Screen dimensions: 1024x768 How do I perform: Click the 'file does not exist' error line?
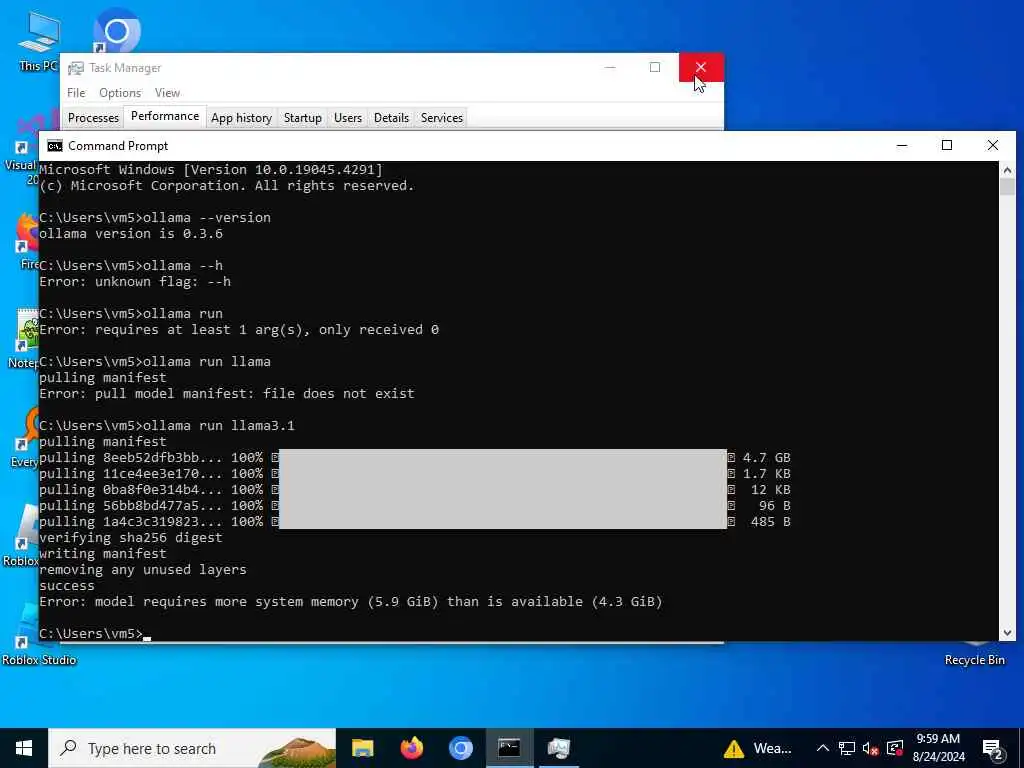[227, 394]
